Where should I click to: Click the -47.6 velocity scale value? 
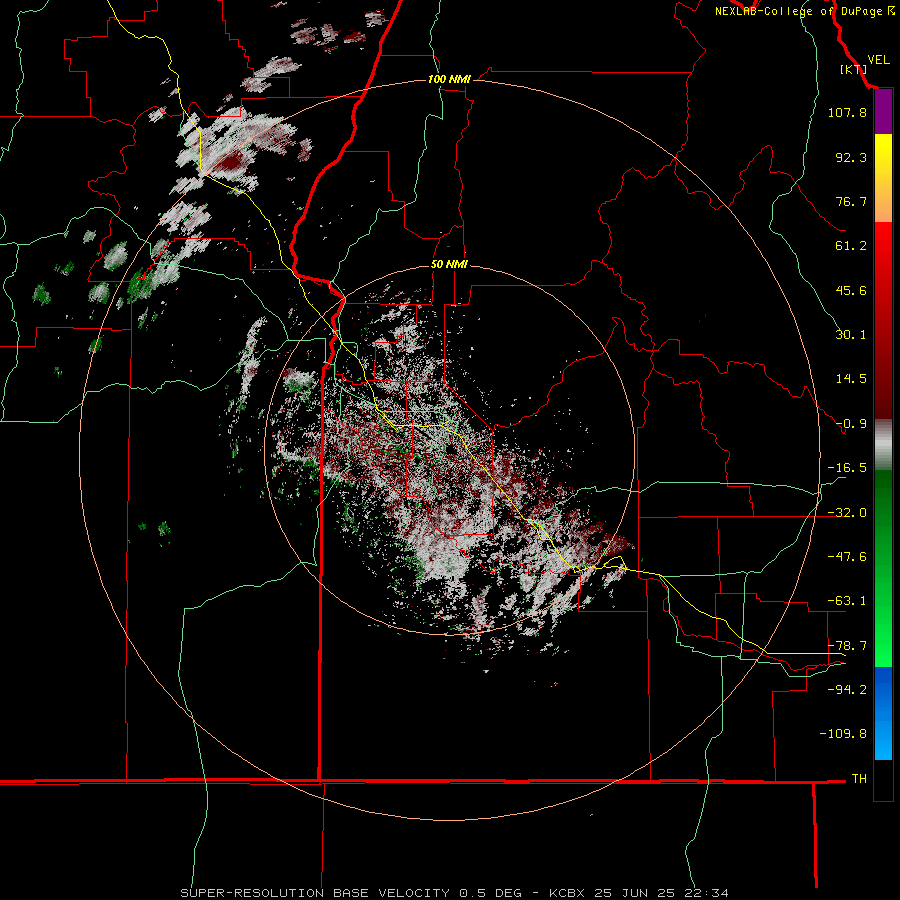(x=847, y=557)
